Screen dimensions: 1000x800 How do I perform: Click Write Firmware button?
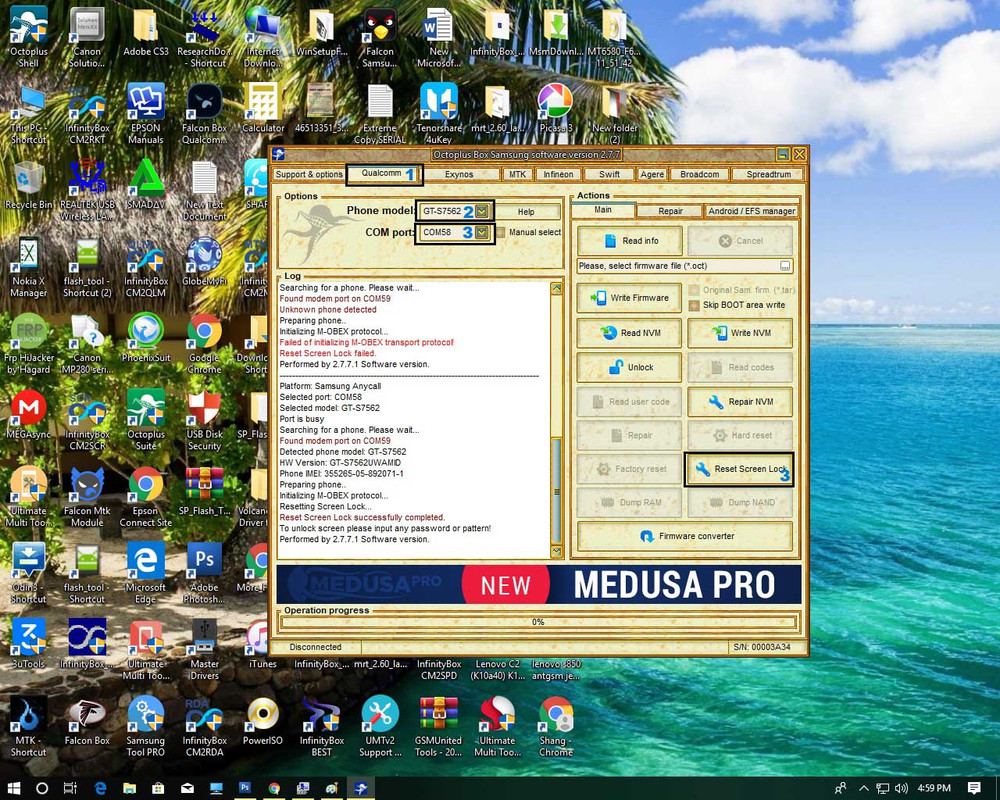coord(629,298)
